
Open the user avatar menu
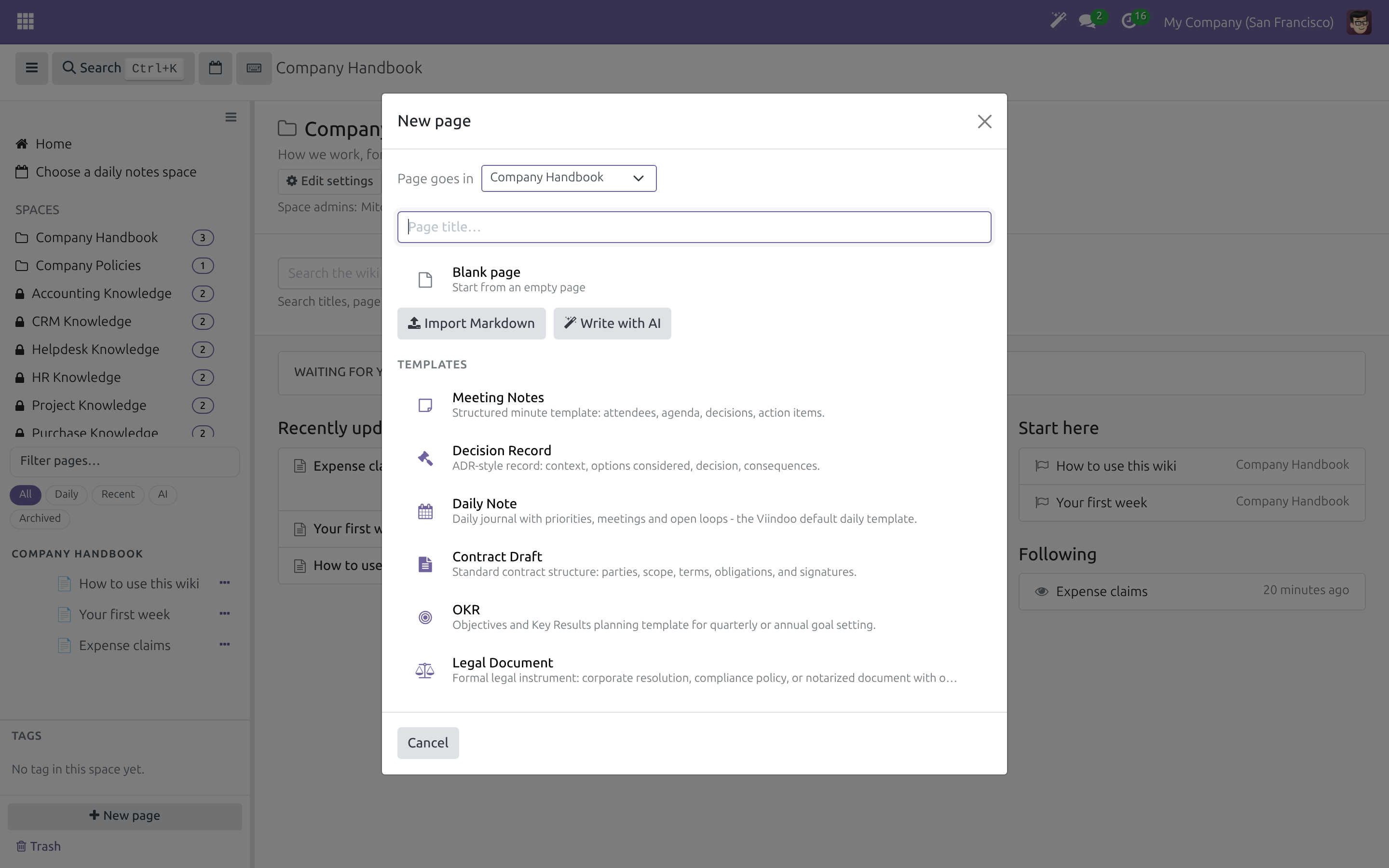(x=1359, y=22)
